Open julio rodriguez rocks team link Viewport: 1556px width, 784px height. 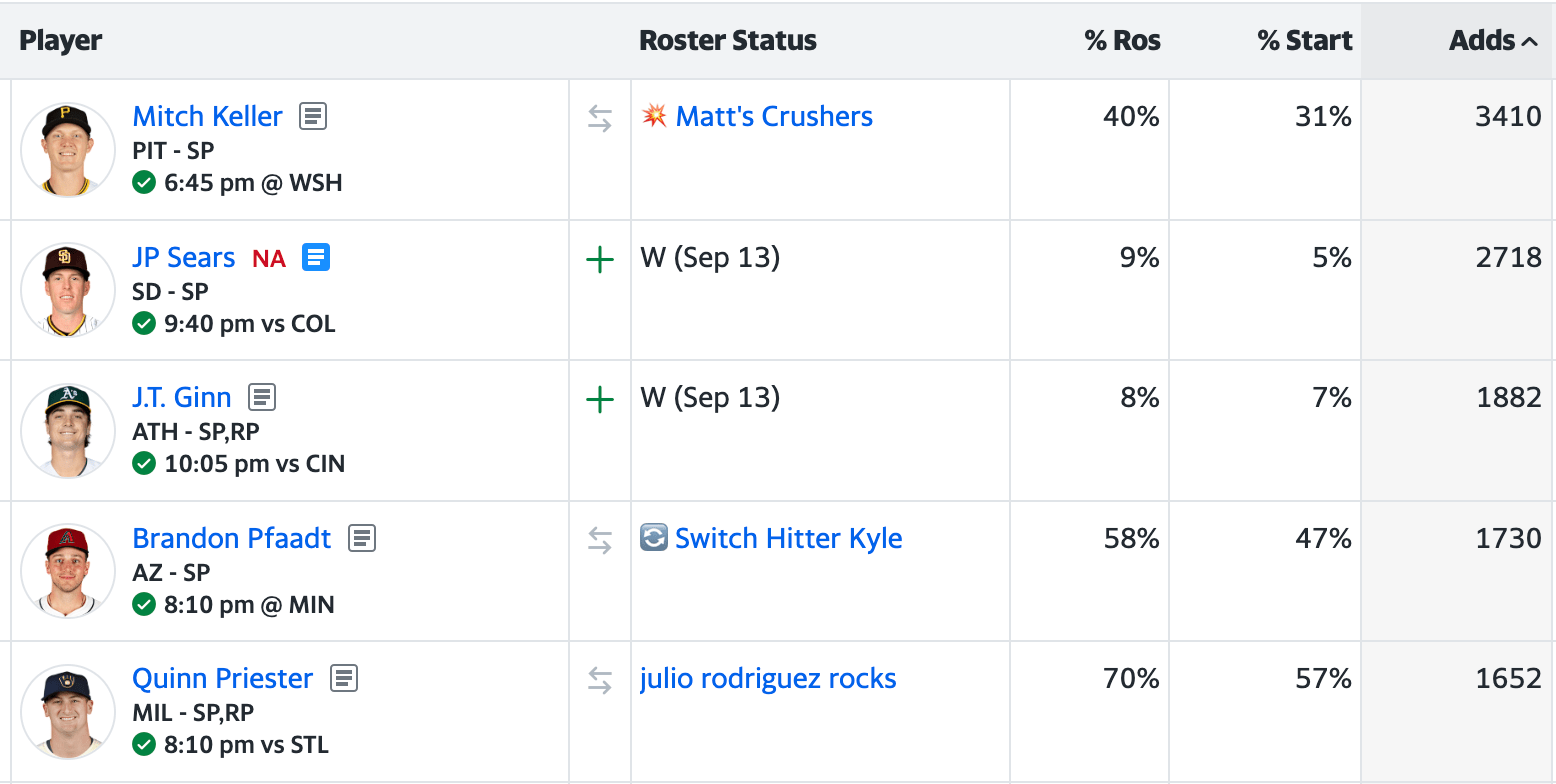768,679
